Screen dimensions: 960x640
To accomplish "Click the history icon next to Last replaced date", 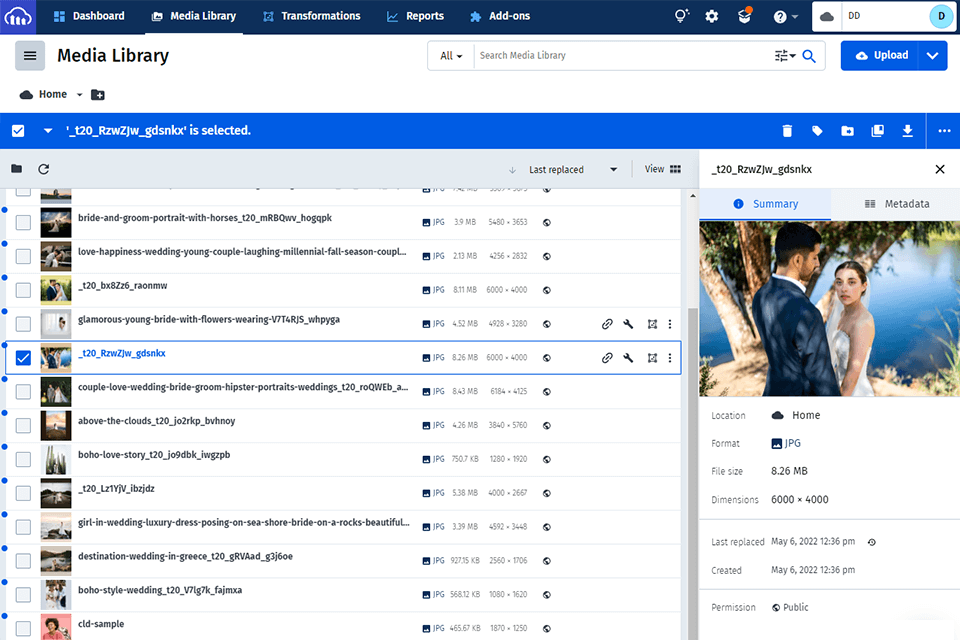I will pyautogui.click(x=872, y=542).
